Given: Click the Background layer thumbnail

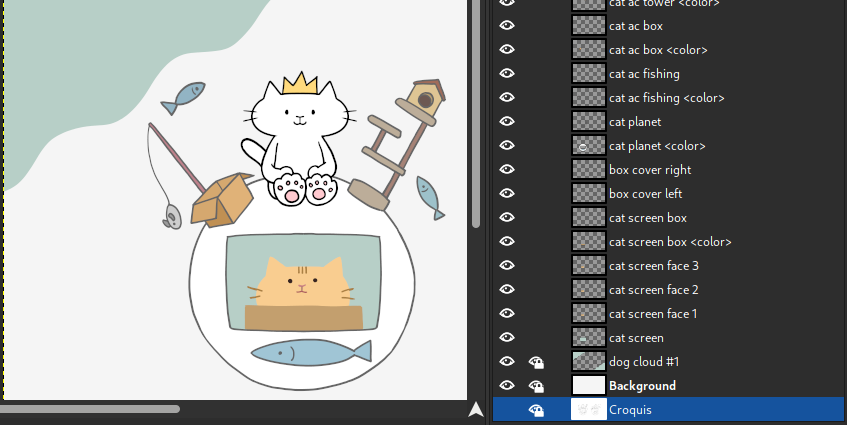Looking at the screenshot, I should [x=588, y=386].
